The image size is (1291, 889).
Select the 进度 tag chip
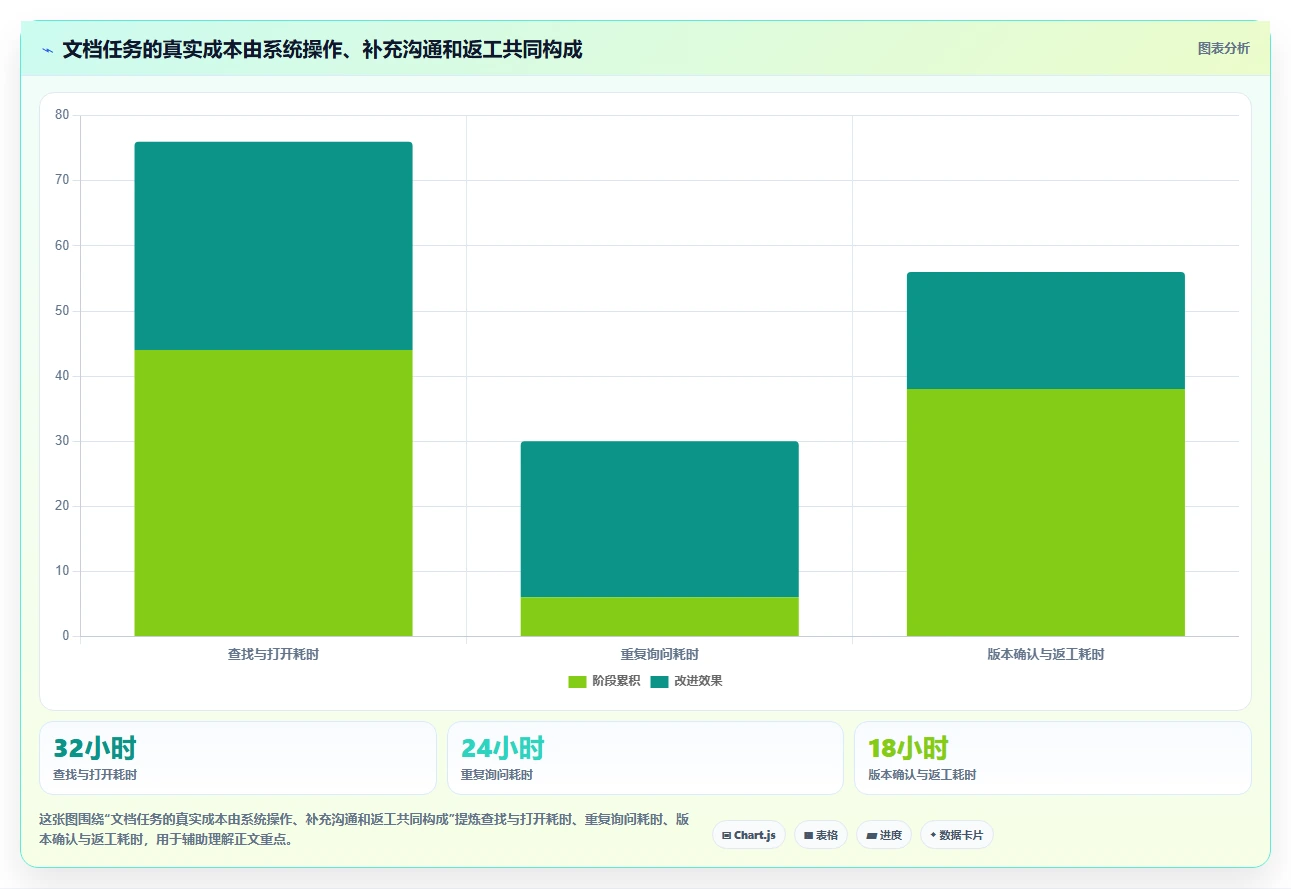point(884,835)
